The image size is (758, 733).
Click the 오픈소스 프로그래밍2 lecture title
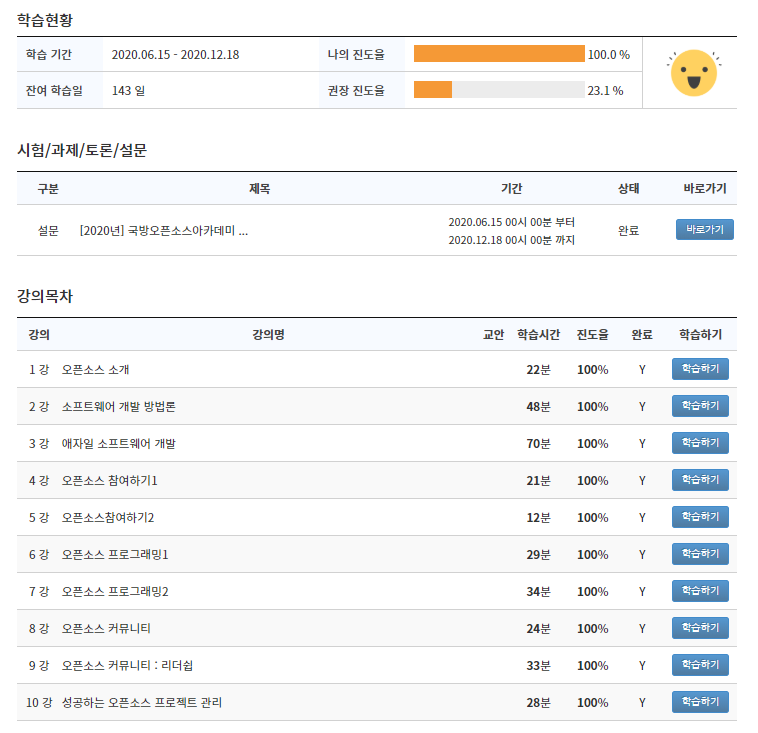pyautogui.click(x=115, y=592)
